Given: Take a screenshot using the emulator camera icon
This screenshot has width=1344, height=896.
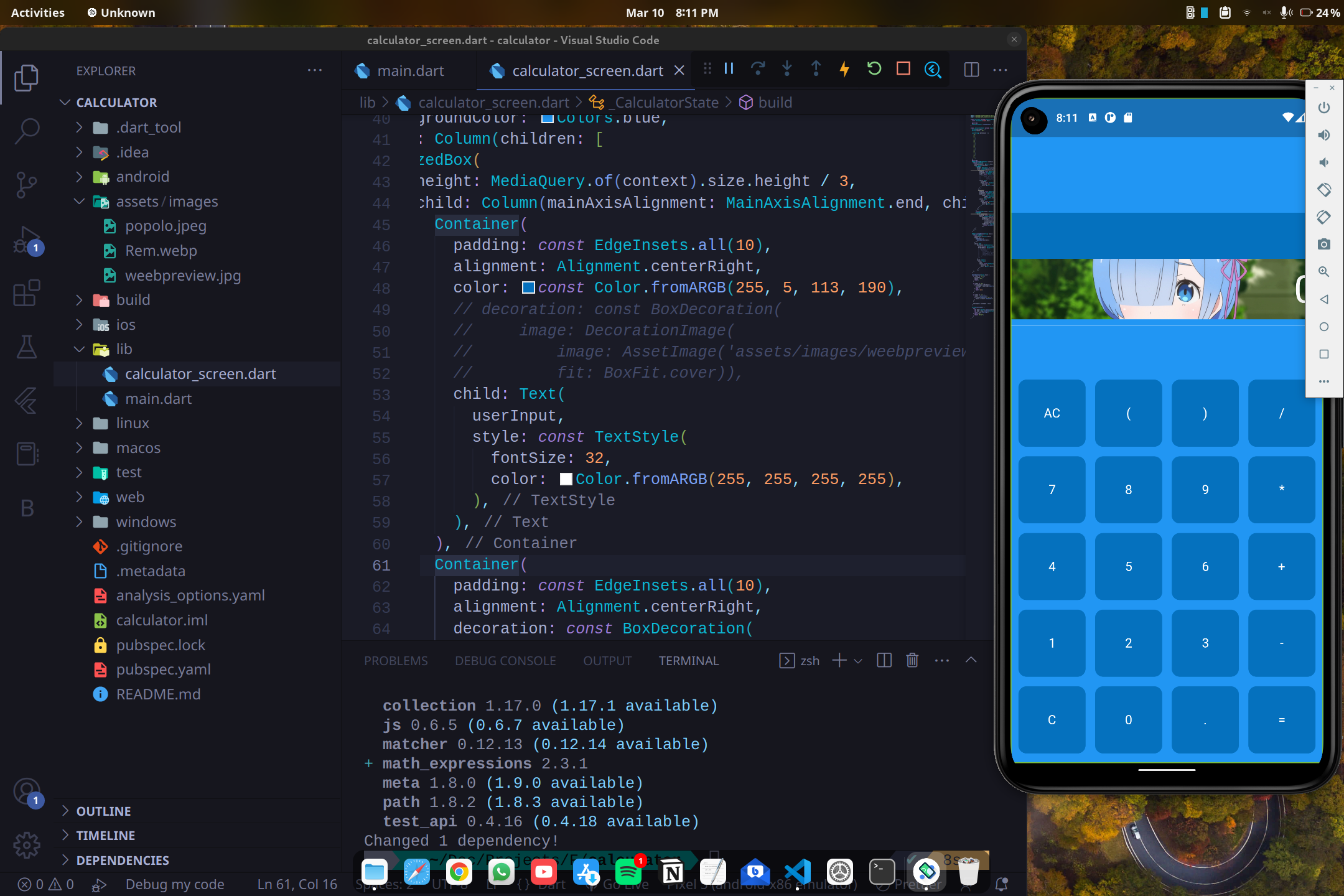Looking at the screenshot, I should (1324, 244).
